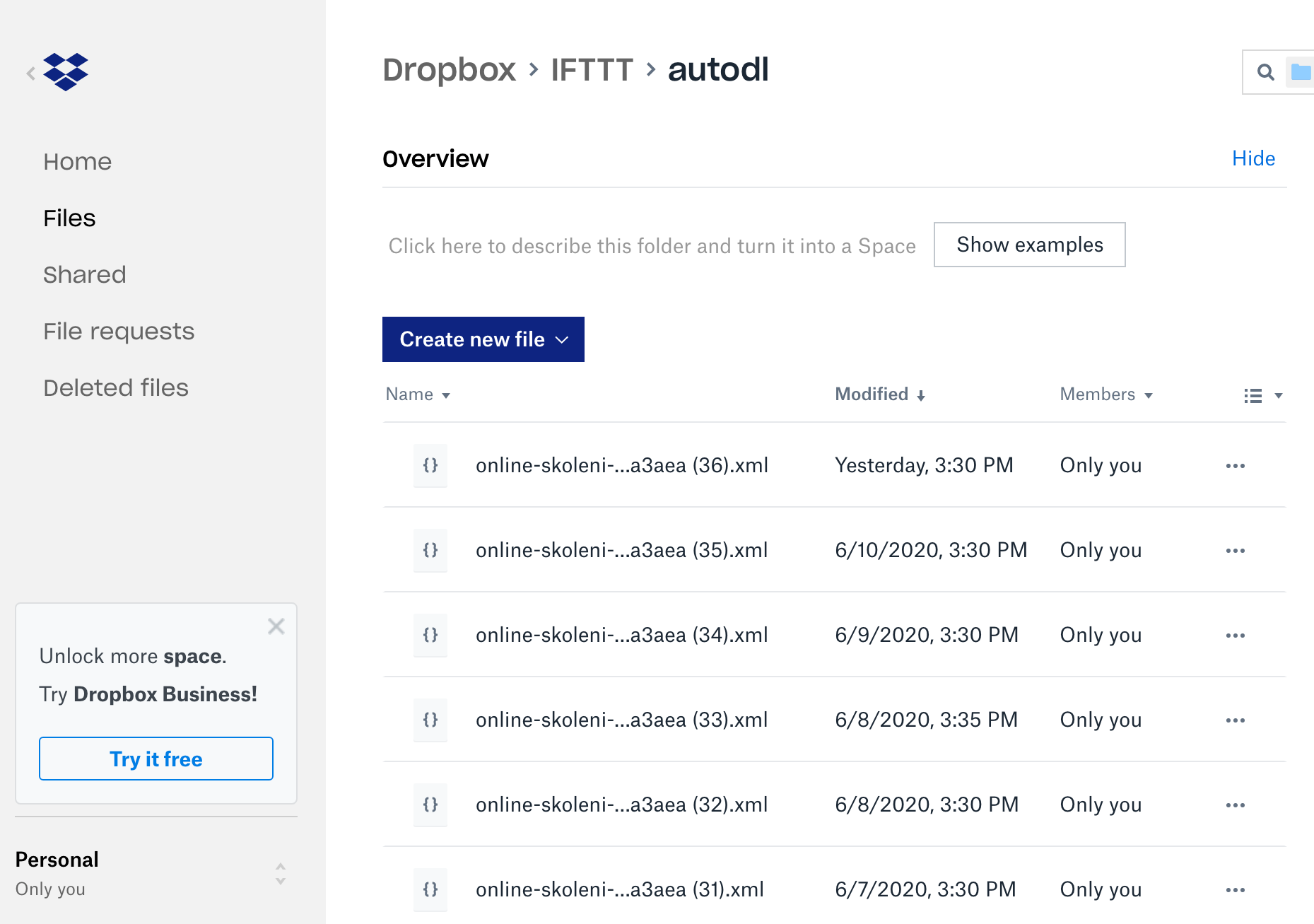Open file icon for online-skoleni (35).xml
The image size is (1314, 924).
[x=430, y=550]
